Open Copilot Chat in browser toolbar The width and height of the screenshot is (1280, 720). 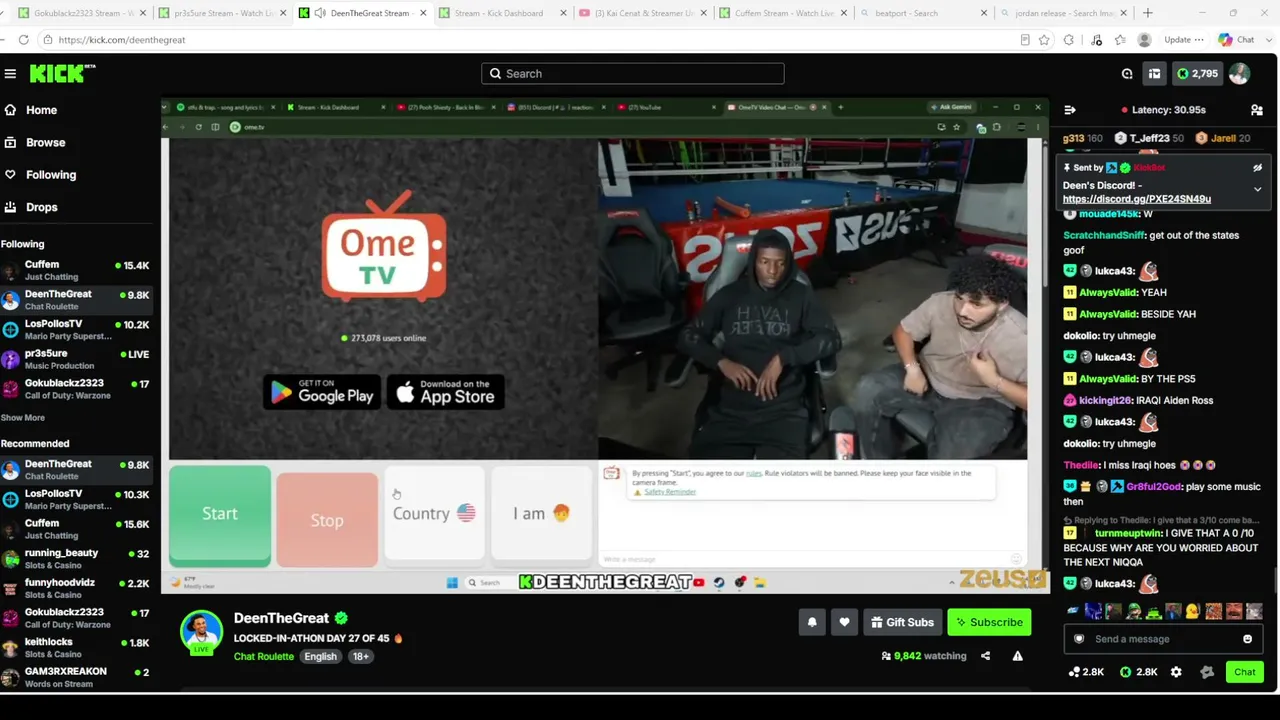coord(1237,40)
